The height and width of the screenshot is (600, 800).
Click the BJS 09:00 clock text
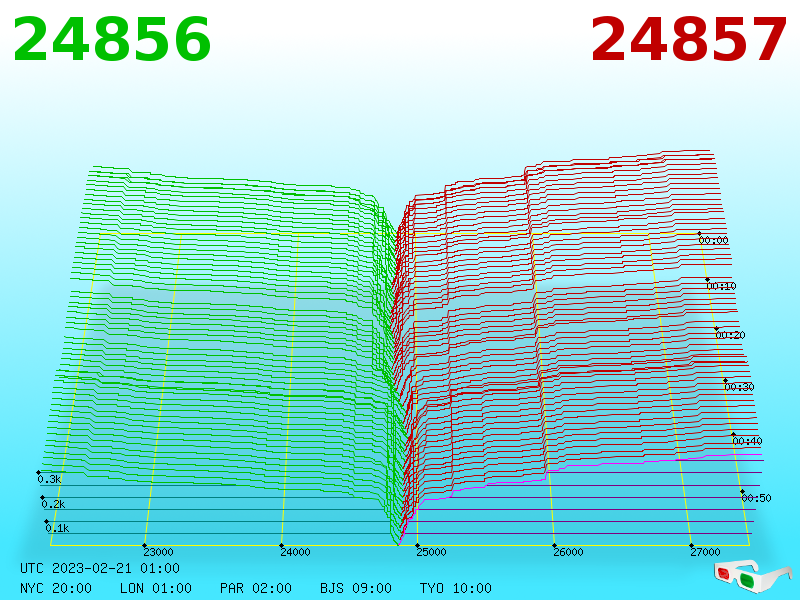[356, 588]
